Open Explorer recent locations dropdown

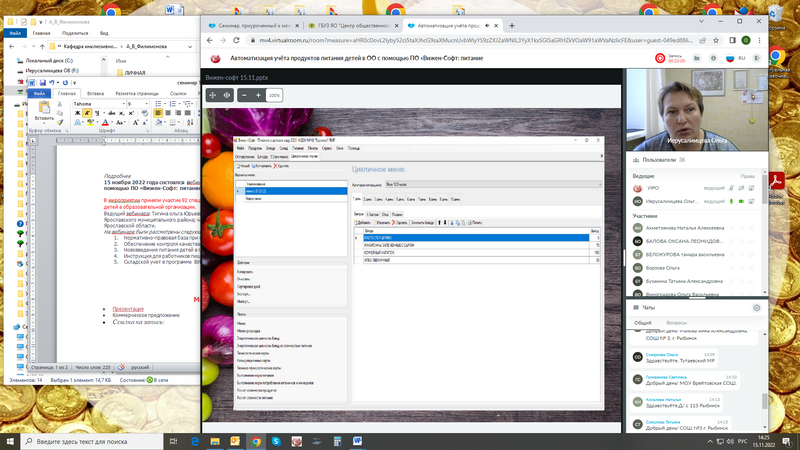pyautogui.click(x=34, y=46)
